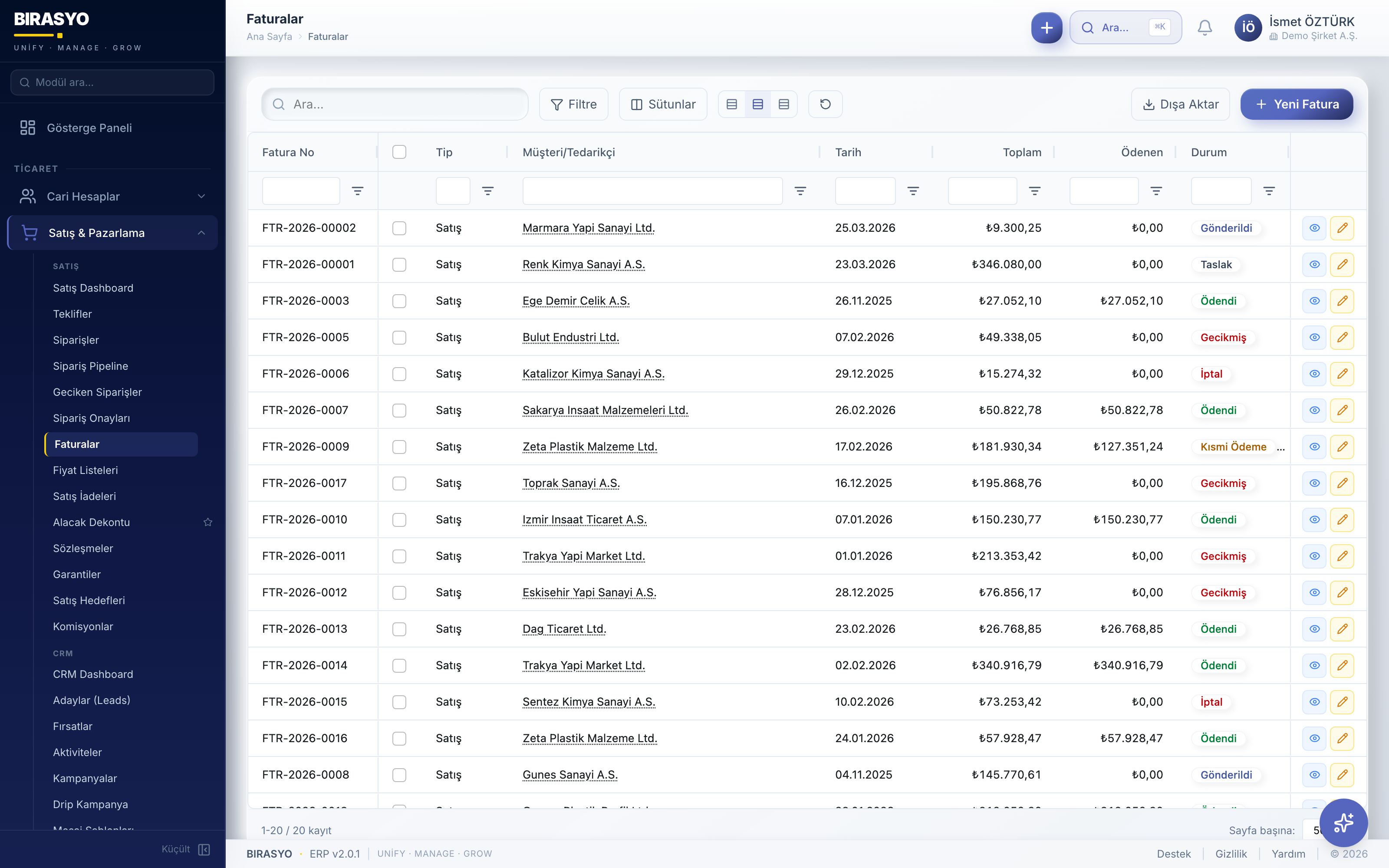The image size is (1389, 868).
Task: Open the AI assistant sparkle button
Action: click(x=1343, y=823)
